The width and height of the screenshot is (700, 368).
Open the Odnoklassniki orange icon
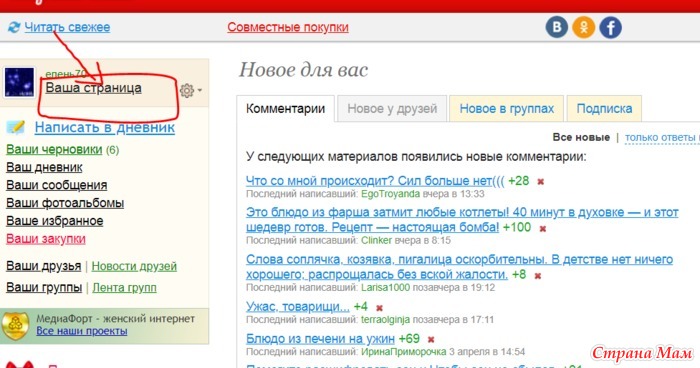pos(583,27)
